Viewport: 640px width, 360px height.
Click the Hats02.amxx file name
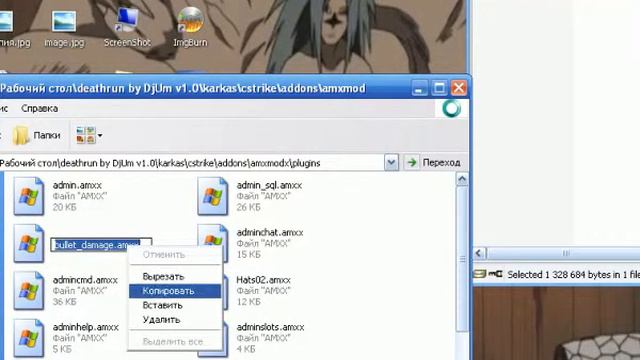263,280
